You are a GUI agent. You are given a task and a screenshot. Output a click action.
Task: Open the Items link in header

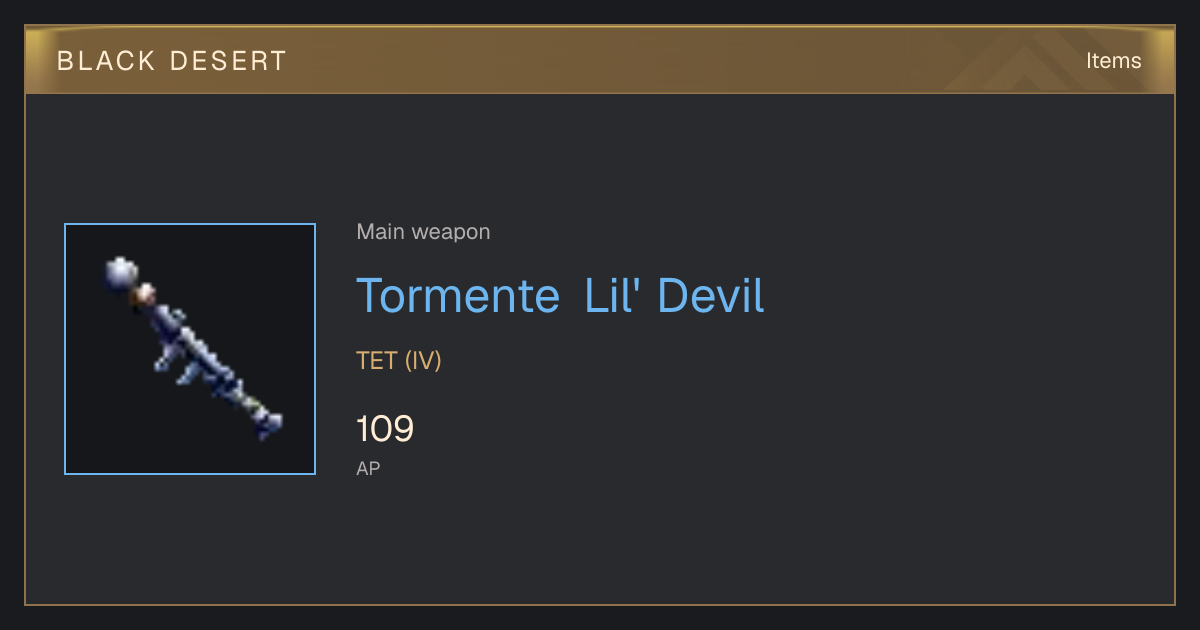1113,61
